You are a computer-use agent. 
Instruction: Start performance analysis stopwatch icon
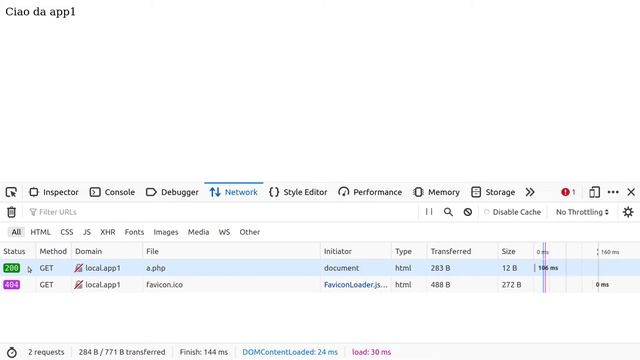[11, 352]
